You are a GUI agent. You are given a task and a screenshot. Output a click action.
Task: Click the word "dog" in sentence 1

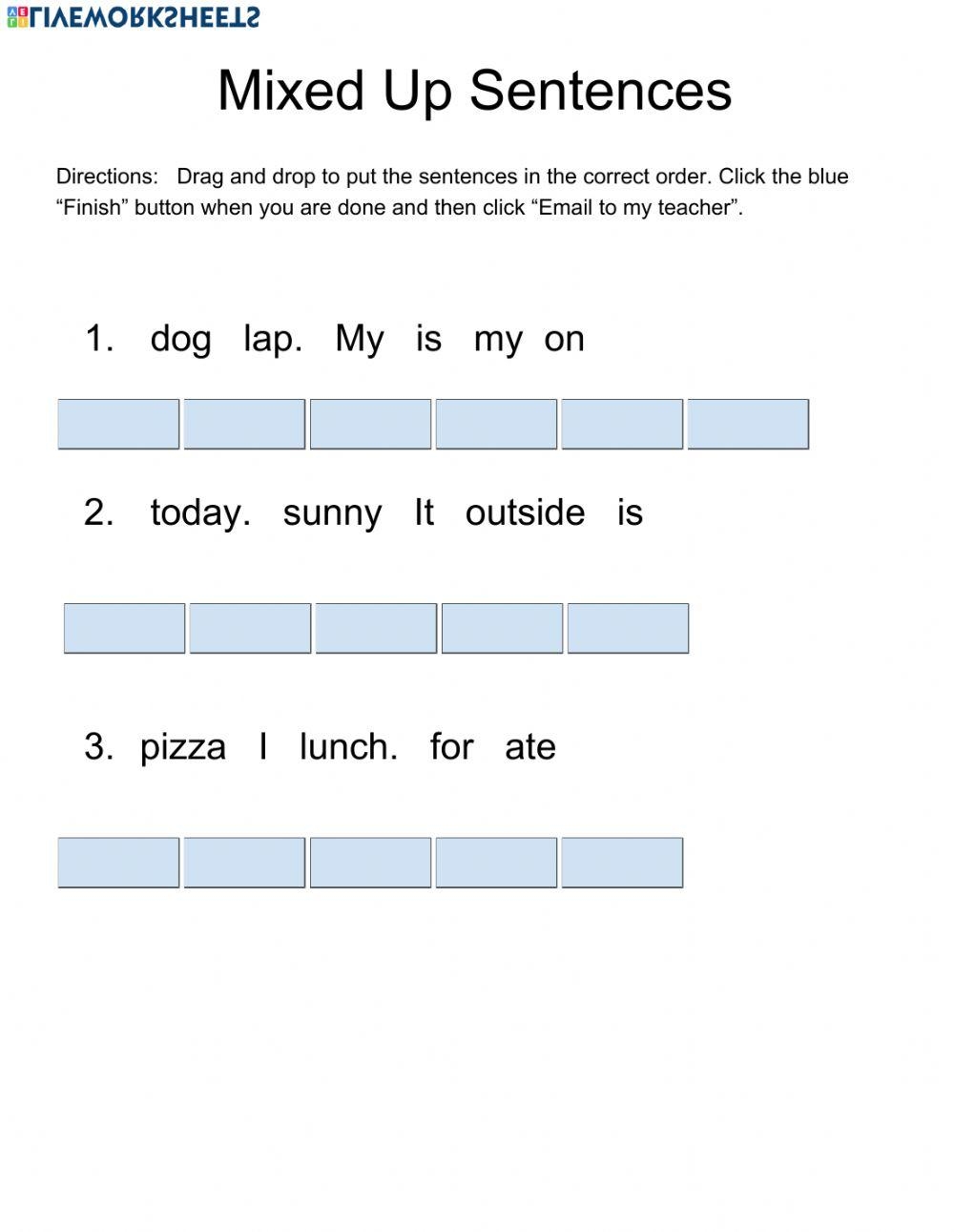180,339
